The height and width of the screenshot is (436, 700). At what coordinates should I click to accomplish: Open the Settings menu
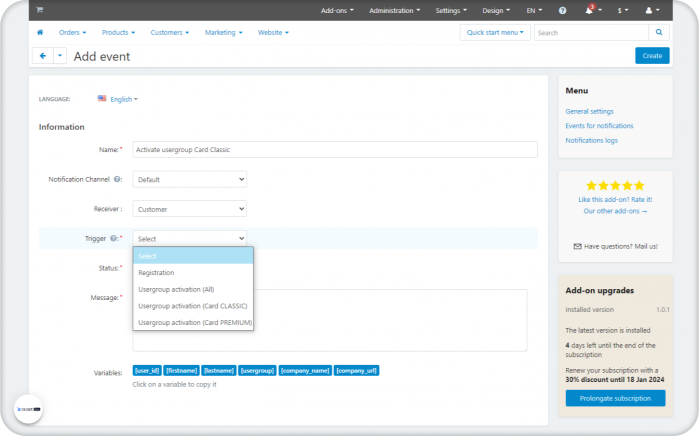(x=451, y=10)
